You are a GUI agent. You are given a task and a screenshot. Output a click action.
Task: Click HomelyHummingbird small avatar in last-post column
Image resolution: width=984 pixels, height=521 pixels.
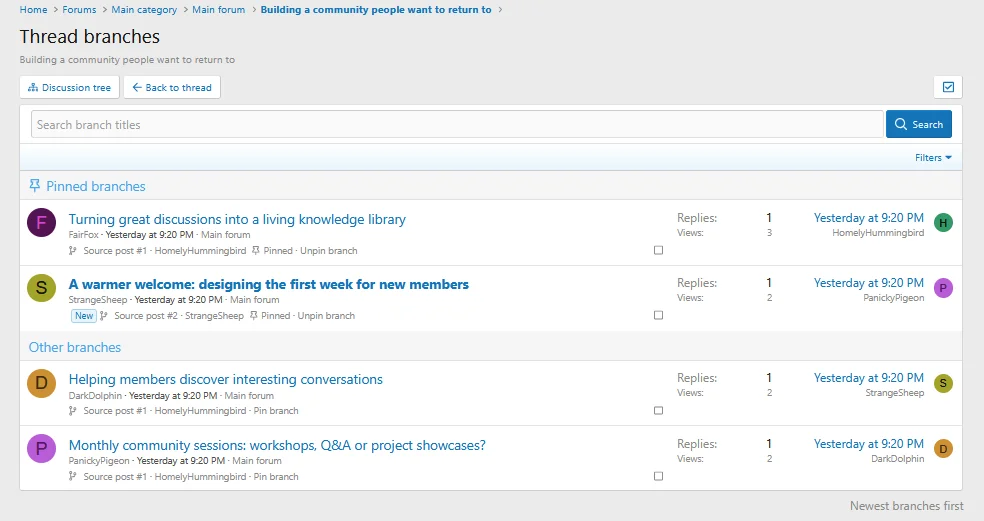943,223
